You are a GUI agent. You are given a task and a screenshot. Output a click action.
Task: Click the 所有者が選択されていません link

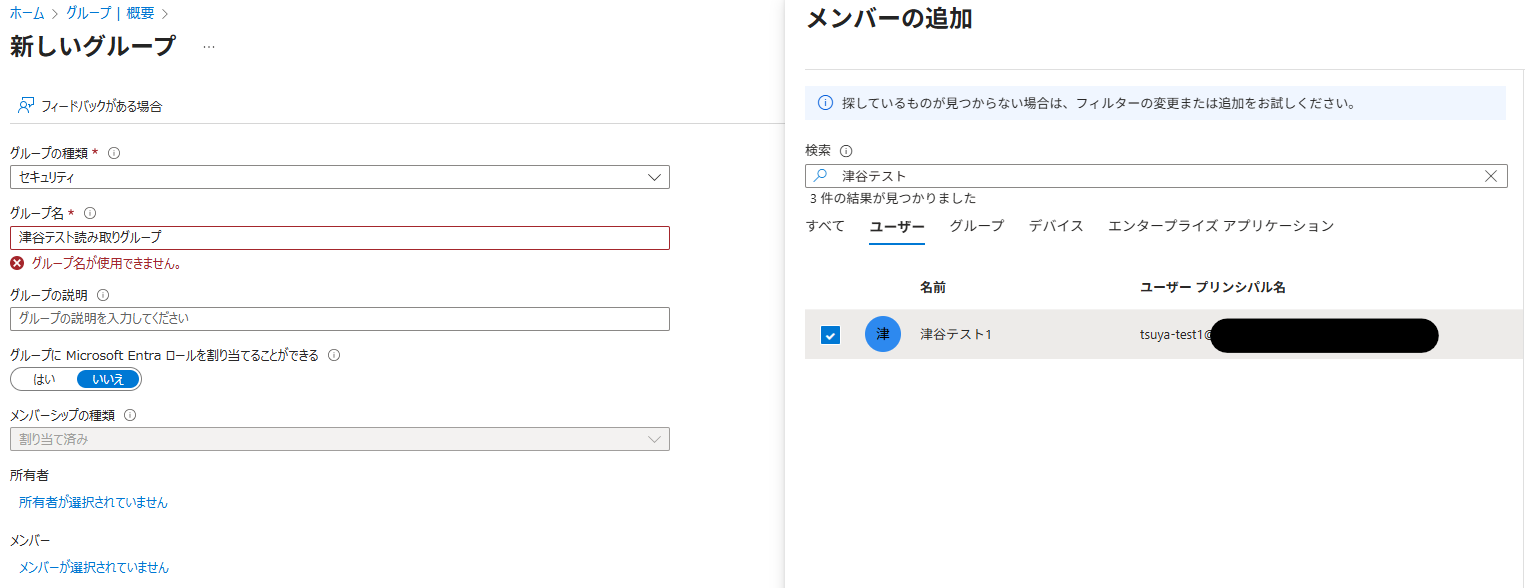click(93, 502)
